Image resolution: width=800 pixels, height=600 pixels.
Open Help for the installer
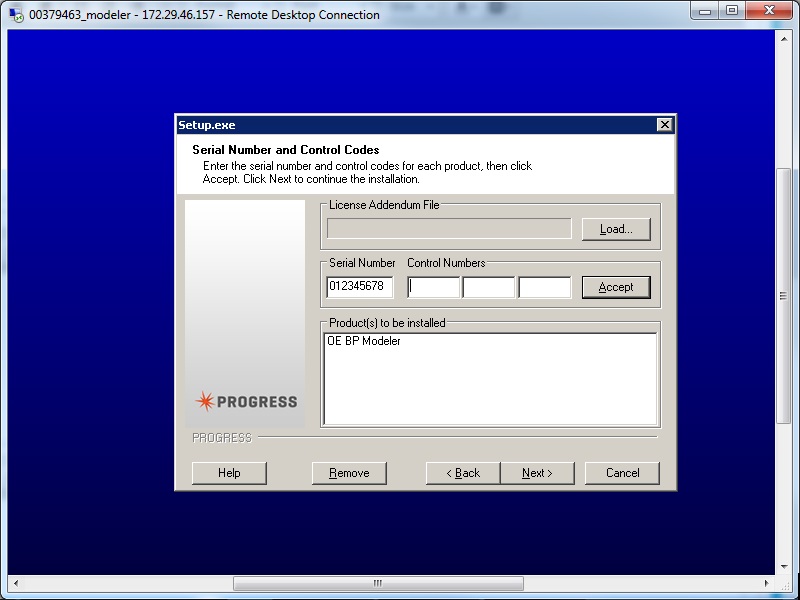pos(229,473)
